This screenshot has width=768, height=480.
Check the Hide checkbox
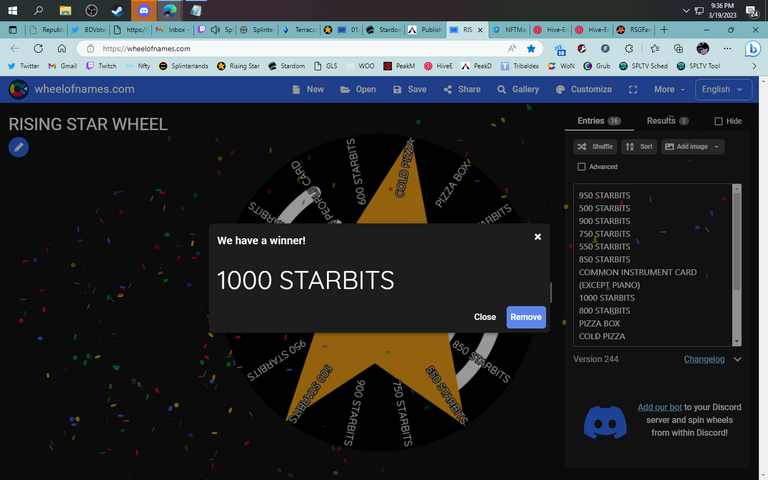[x=718, y=121]
